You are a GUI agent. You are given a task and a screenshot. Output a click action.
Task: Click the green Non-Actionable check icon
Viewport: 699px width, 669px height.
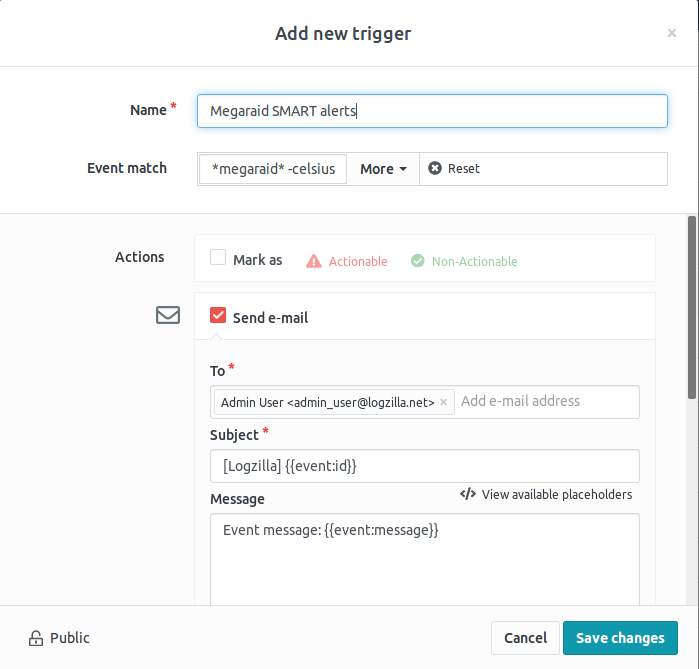click(418, 261)
